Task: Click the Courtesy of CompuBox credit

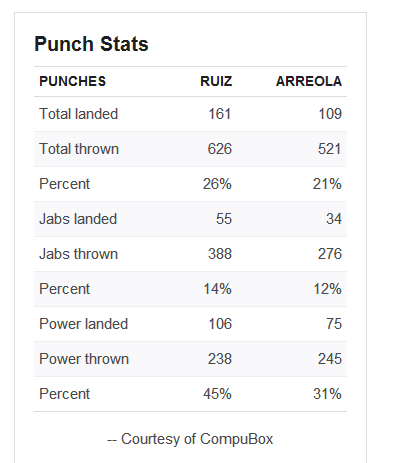Action: [x=190, y=439]
